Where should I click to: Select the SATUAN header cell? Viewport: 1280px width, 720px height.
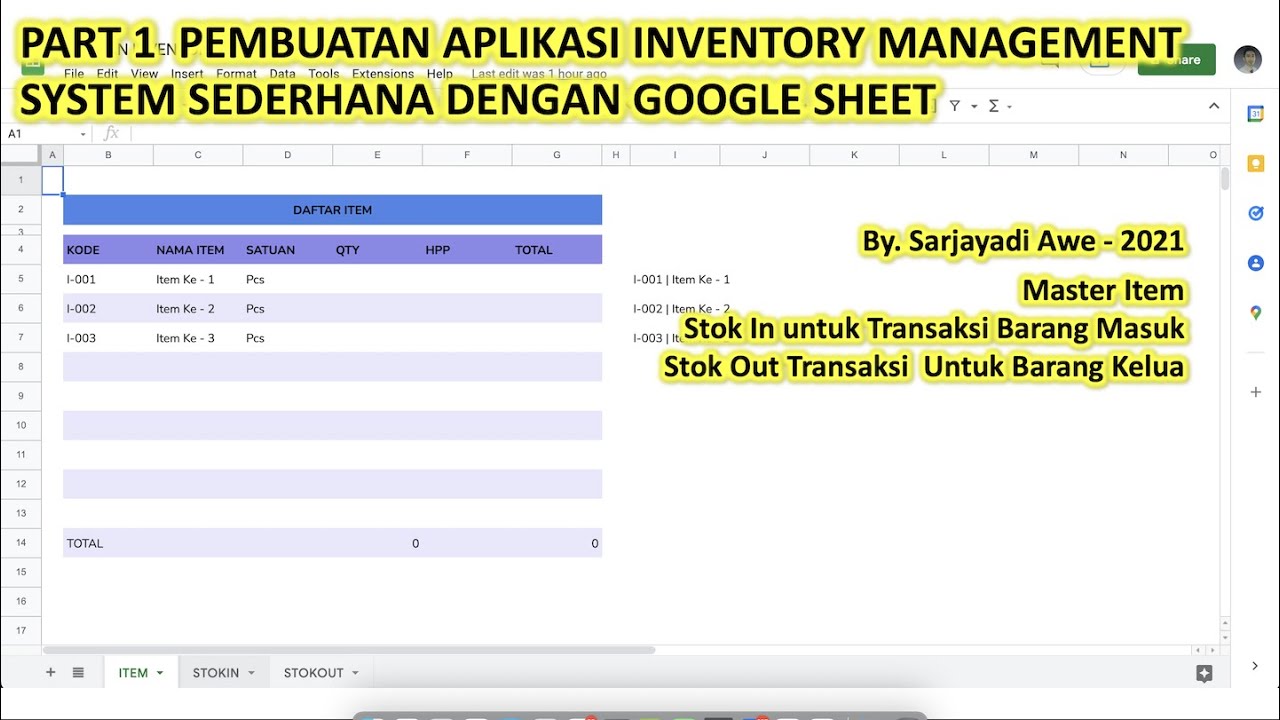coord(288,250)
